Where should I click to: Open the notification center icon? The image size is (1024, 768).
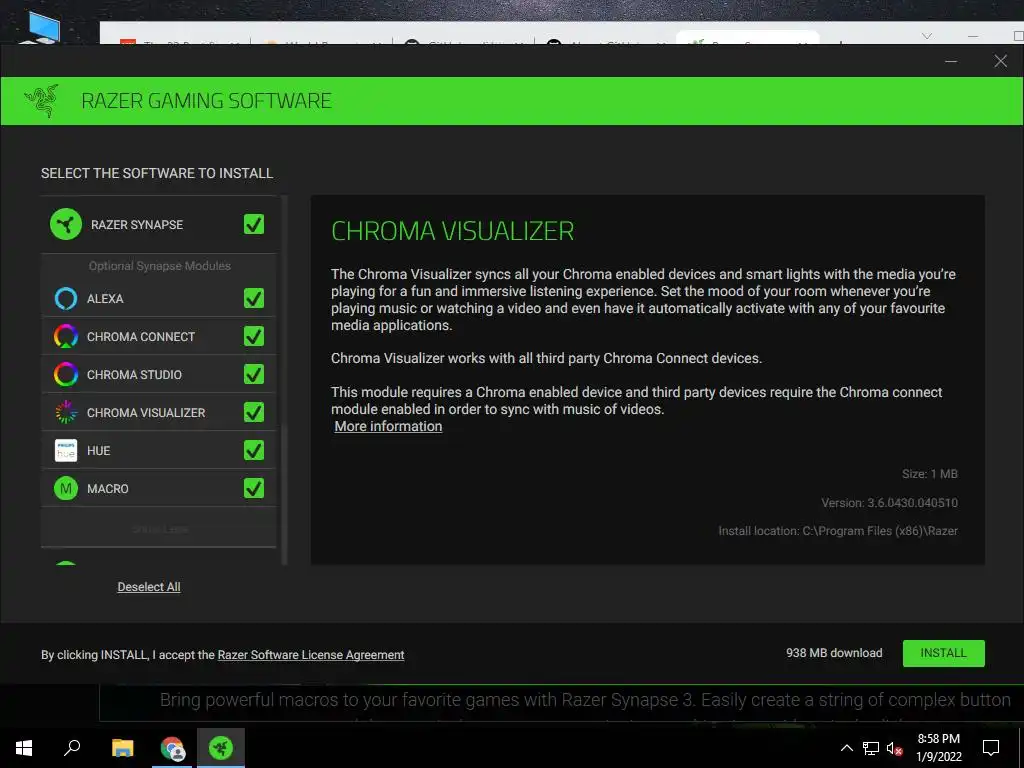pos(991,748)
